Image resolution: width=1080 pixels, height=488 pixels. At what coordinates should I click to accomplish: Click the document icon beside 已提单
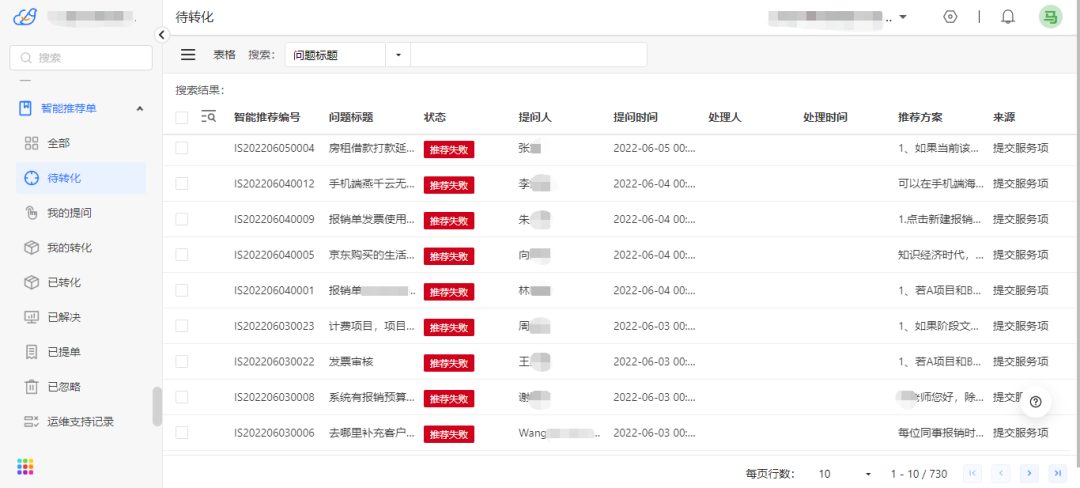[31, 352]
